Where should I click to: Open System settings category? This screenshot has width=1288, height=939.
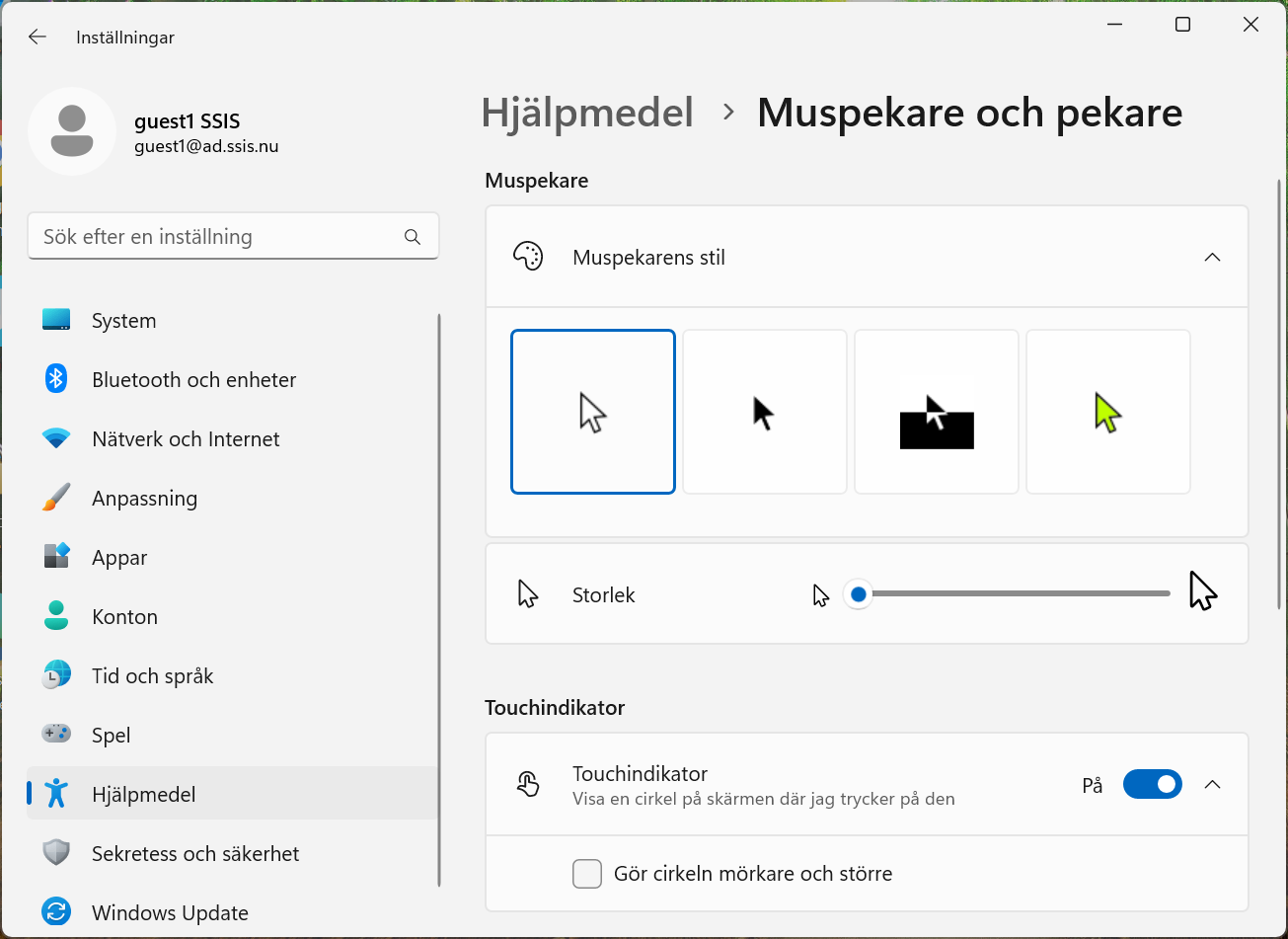tap(233, 320)
